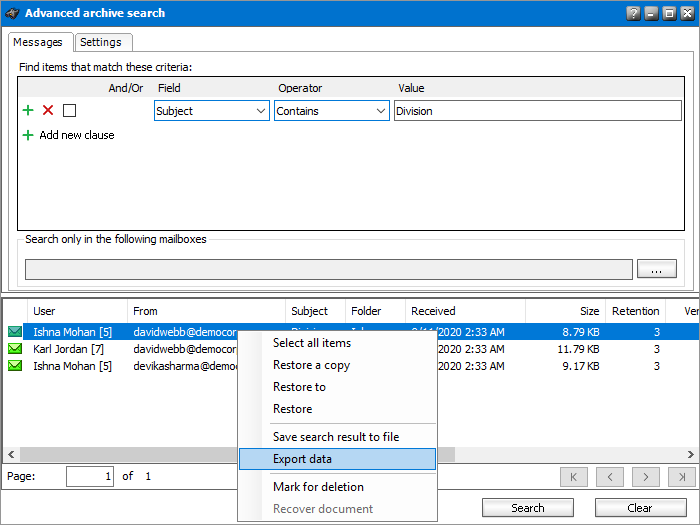Image resolution: width=700 pixels, height=525 pixels.
Task: Select Save search result to file
Action: [x=336, y=437]
